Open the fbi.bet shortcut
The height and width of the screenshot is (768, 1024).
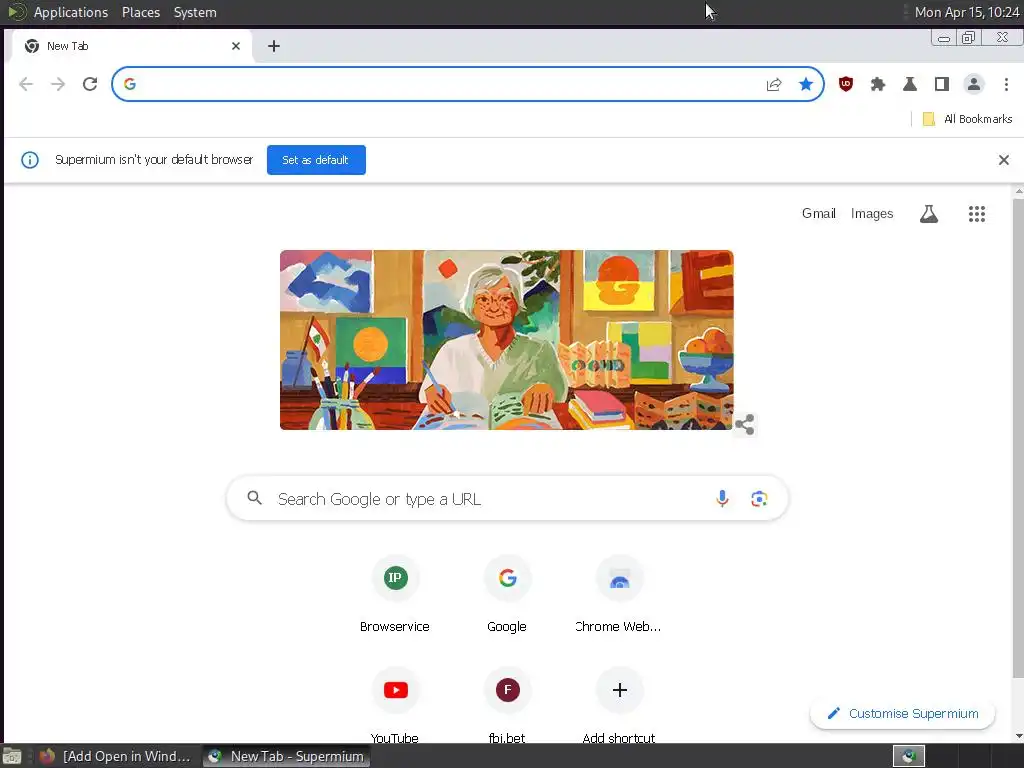click(x=507, y=705)
